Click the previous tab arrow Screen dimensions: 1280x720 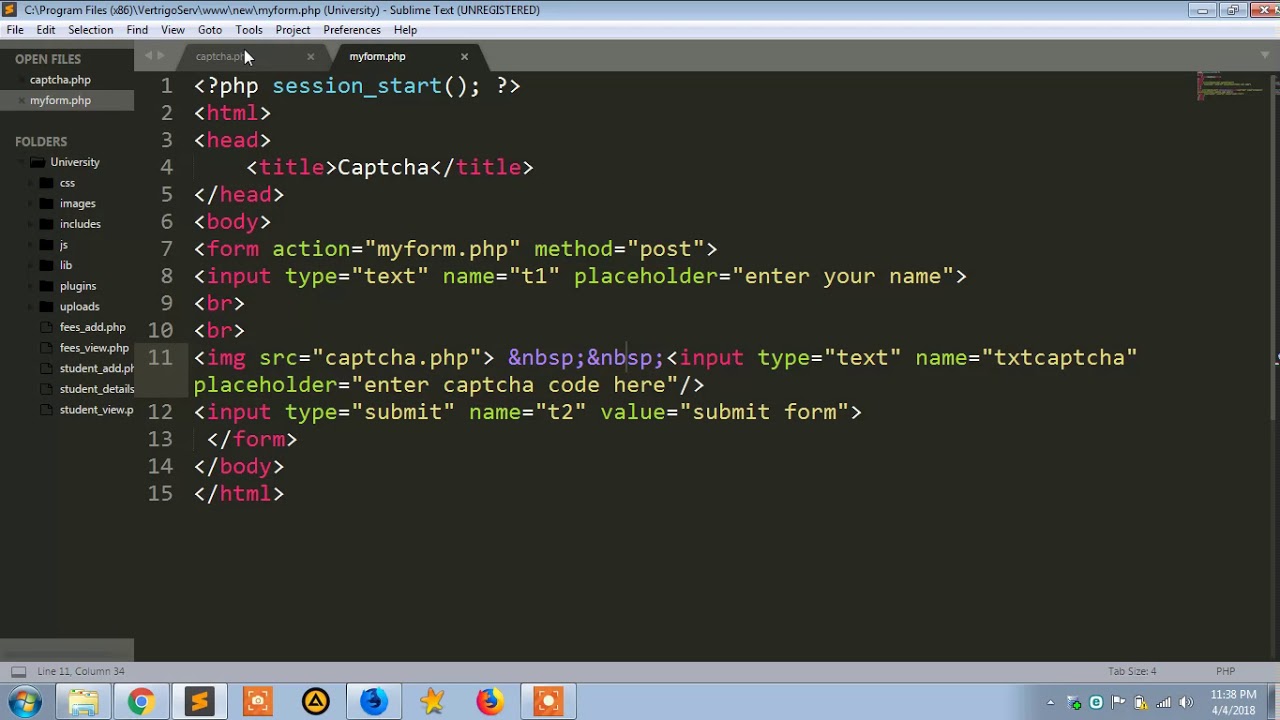click(148, 56)
